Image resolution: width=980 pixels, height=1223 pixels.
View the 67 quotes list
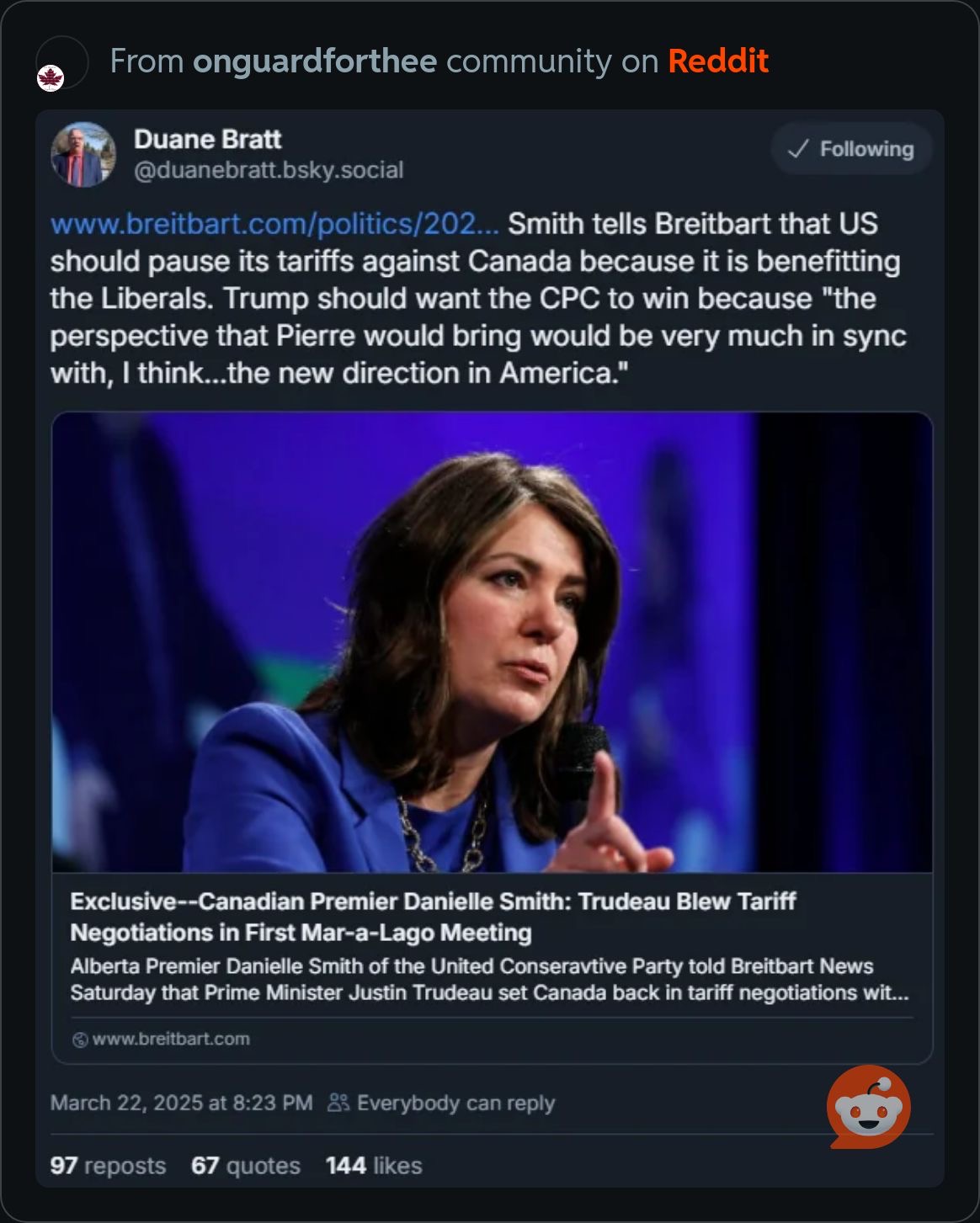tap(245, 1166)
